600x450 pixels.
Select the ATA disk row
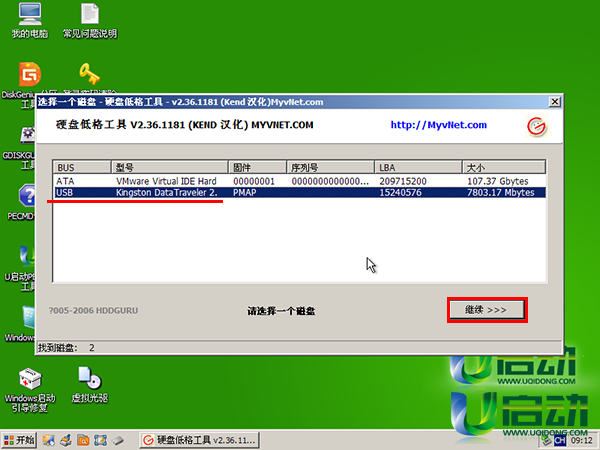[x=299, y=181]
